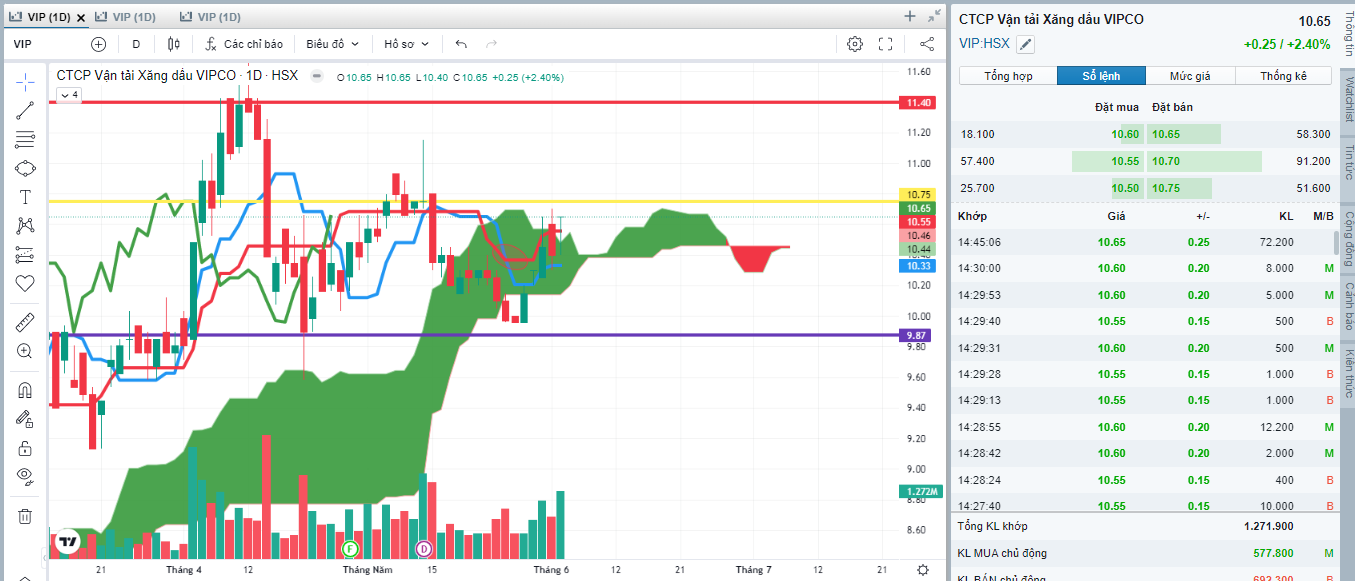Expand the 'Biểu đồ' dropdown

pyautogui.click(x=332, y=44)
